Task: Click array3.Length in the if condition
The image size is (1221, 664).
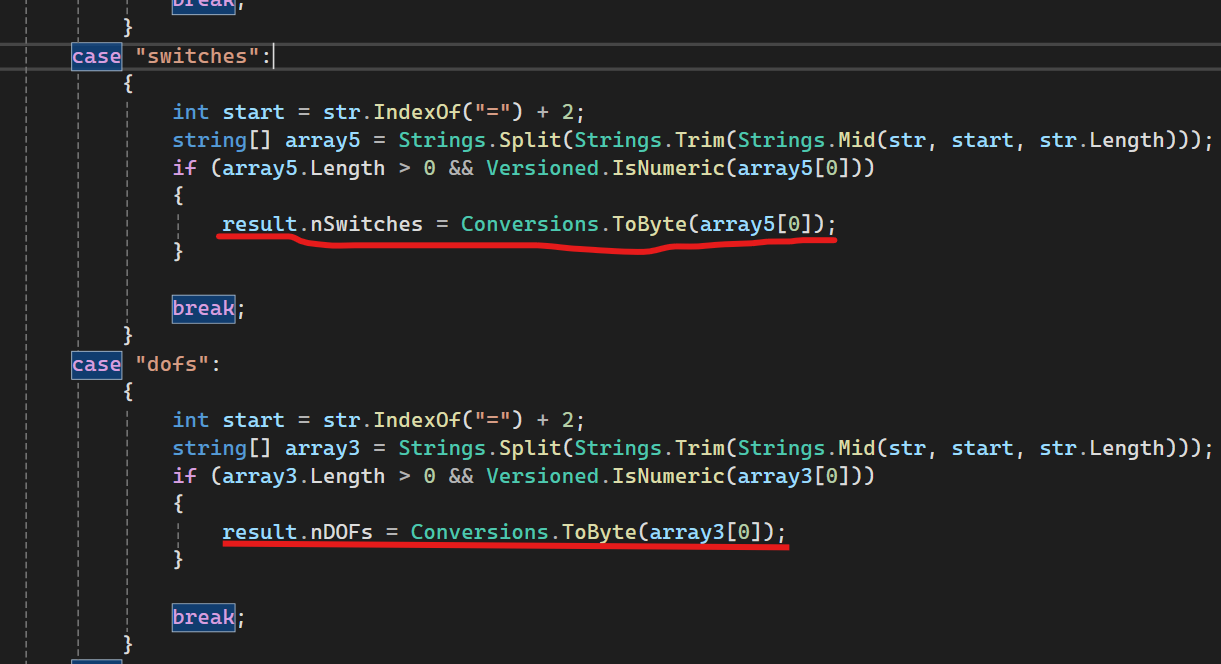Action: [x=304, y=476]
